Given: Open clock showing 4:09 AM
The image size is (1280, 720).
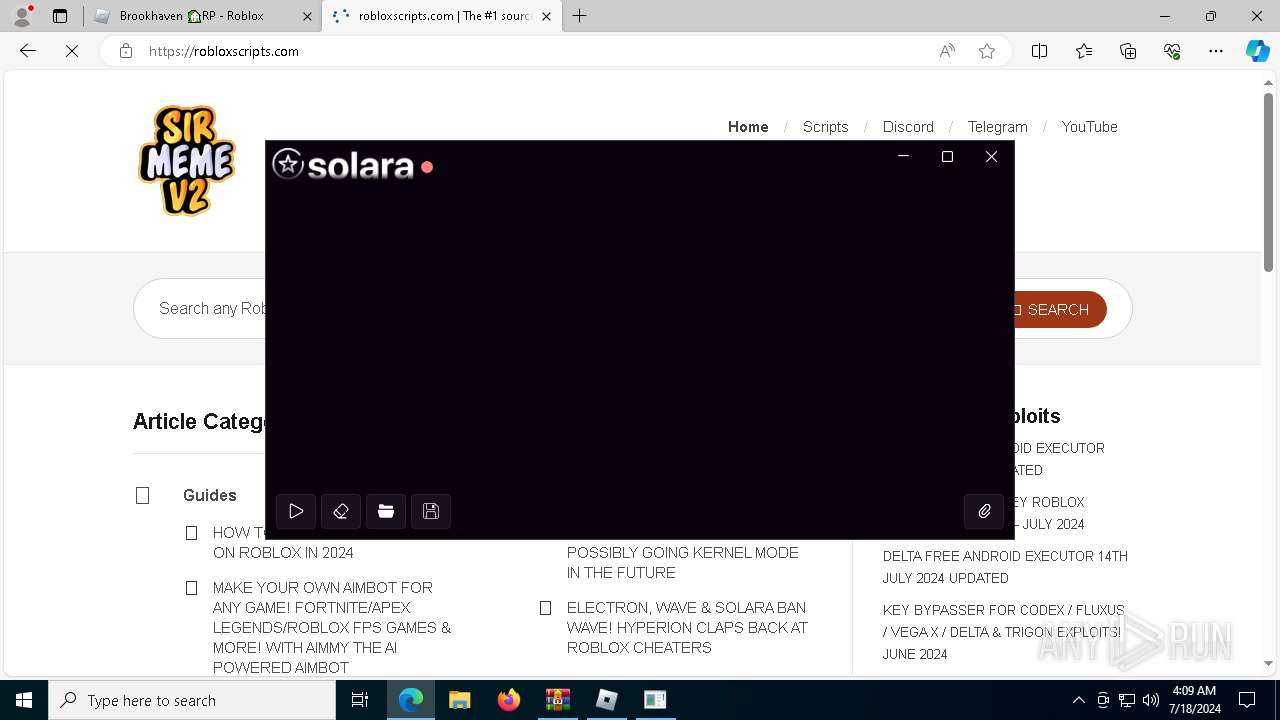Looking at the screenshot, I should pyautogui.click(x=1193, y=700).
